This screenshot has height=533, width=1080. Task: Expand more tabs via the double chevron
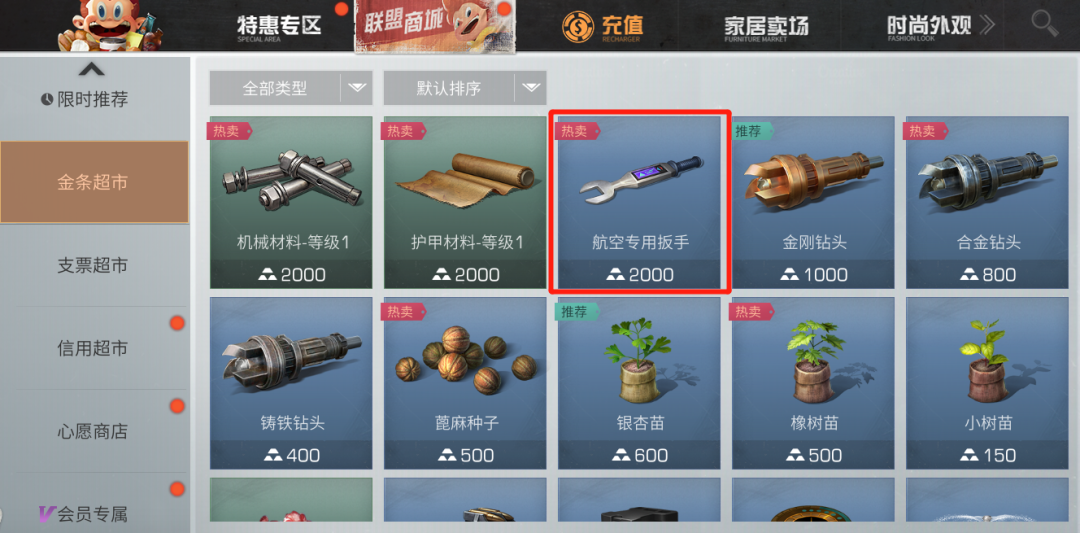[987, 25]
